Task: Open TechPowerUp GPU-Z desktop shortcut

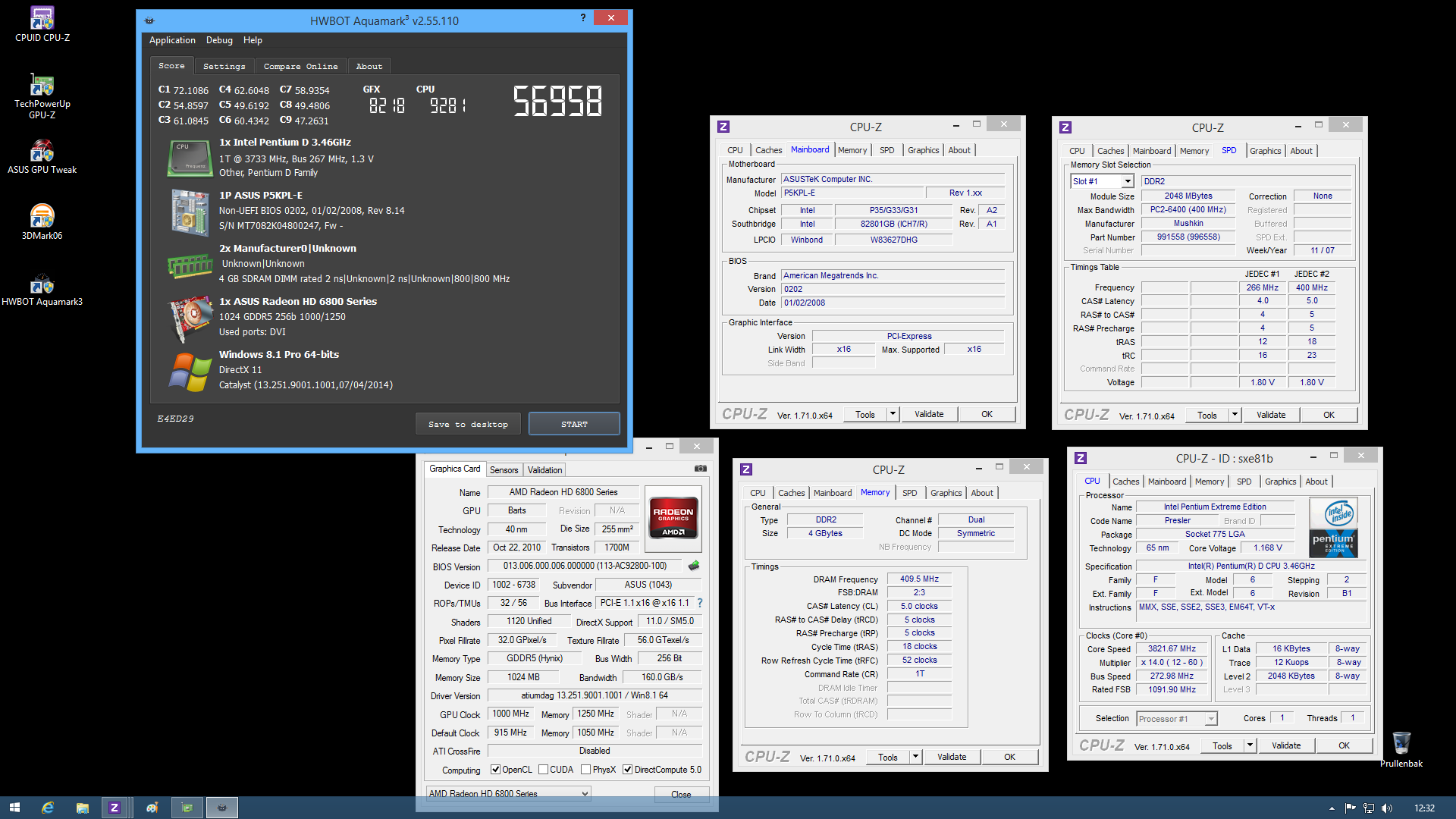Action: pos(42,96)
